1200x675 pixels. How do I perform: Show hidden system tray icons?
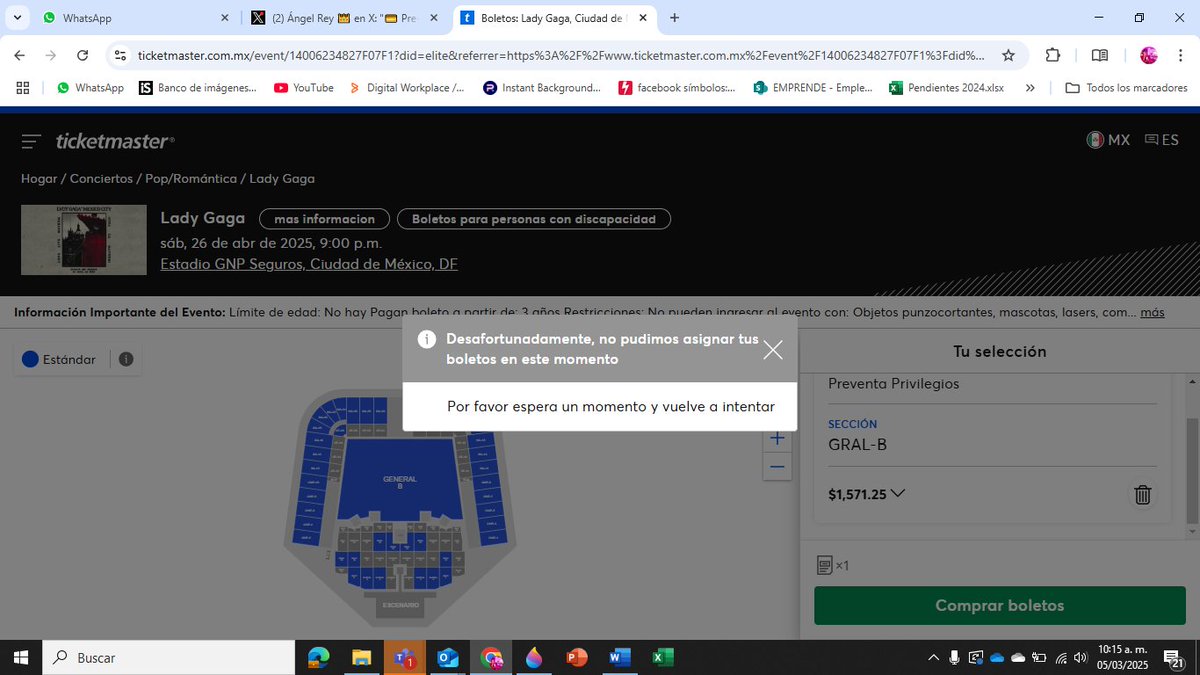(933, 658)
